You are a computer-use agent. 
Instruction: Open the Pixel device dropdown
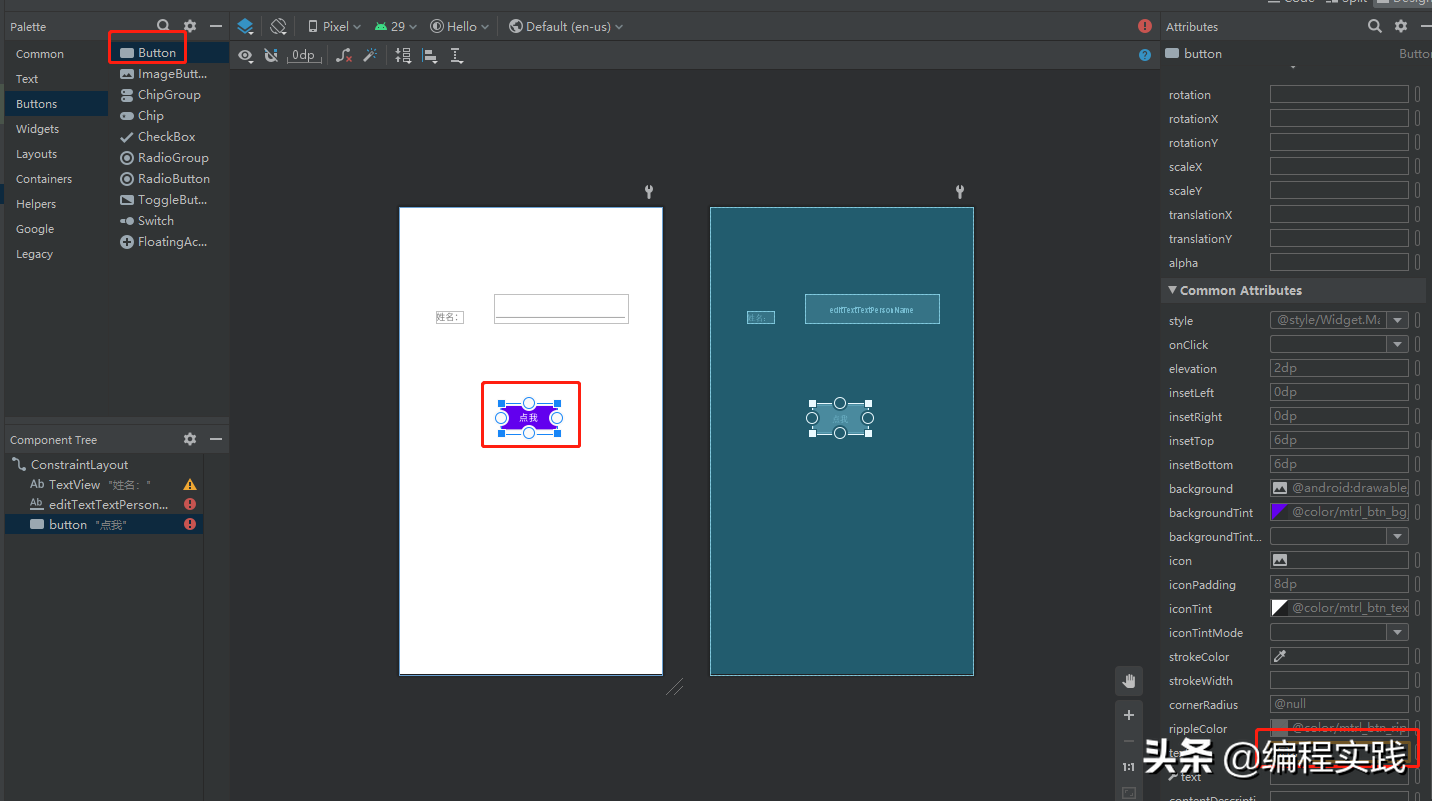click(x=334, y=27)
